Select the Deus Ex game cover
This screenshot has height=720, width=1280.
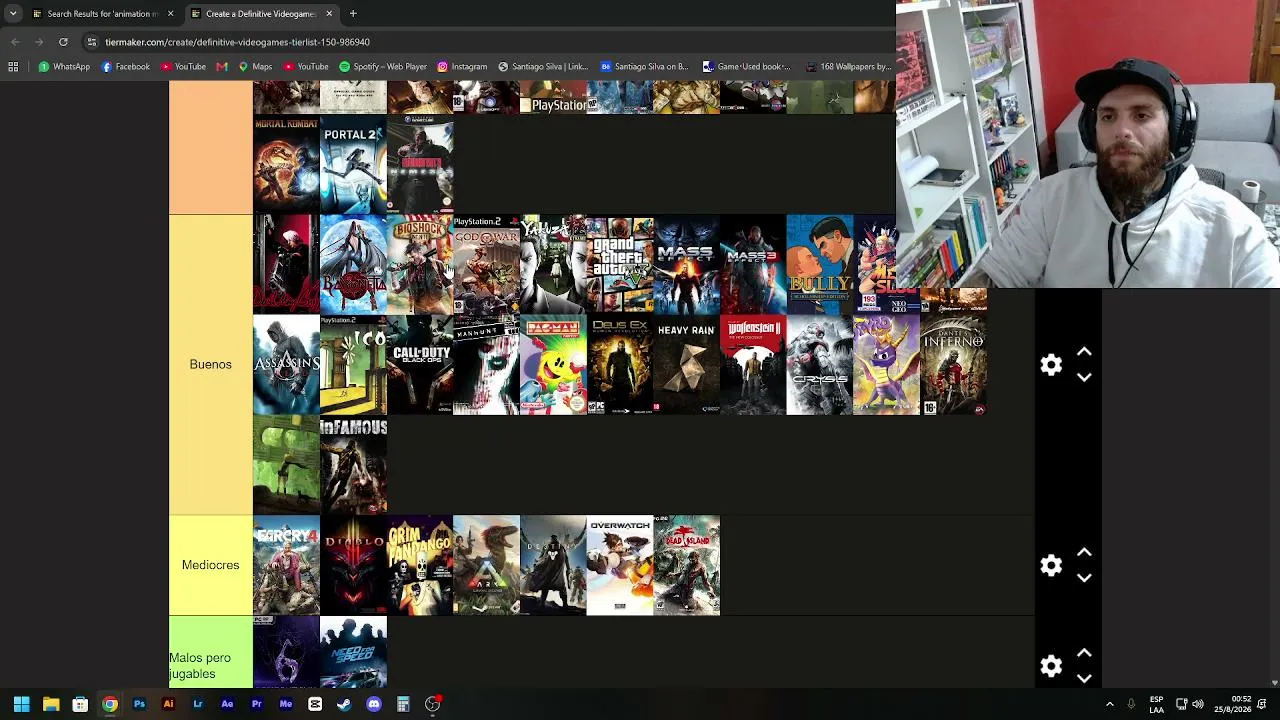pyautogui.click(x=620, y=365)
